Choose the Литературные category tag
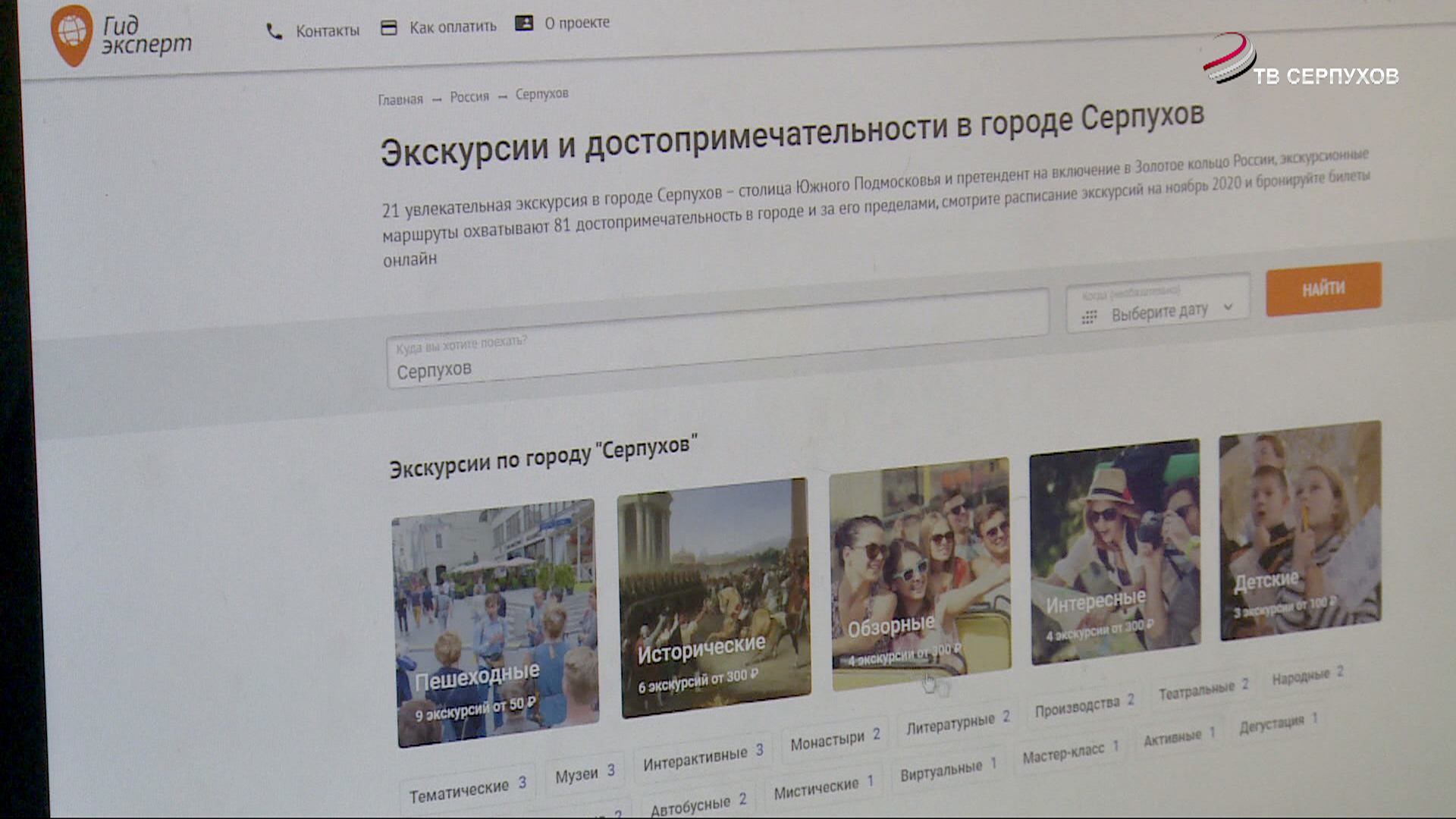1456x819 pixels. tap(957, 722)
